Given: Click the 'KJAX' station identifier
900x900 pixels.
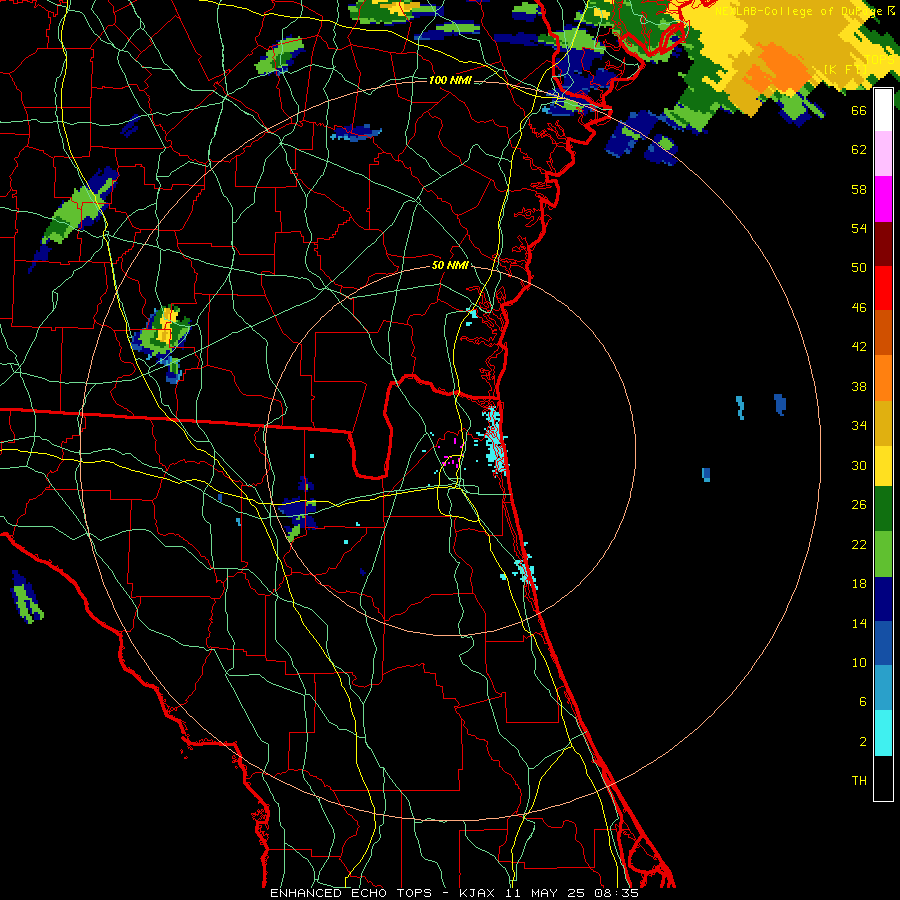Looking at the screenshot, I should point(478,893).
